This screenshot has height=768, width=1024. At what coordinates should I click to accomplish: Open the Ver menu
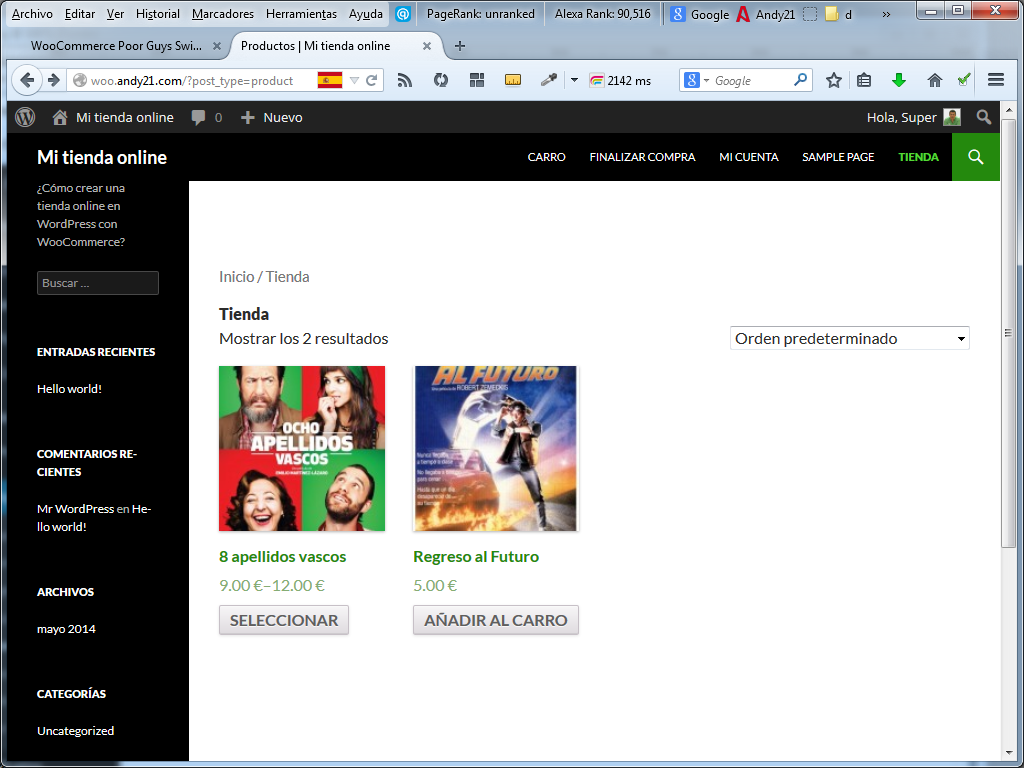[115, 14]
